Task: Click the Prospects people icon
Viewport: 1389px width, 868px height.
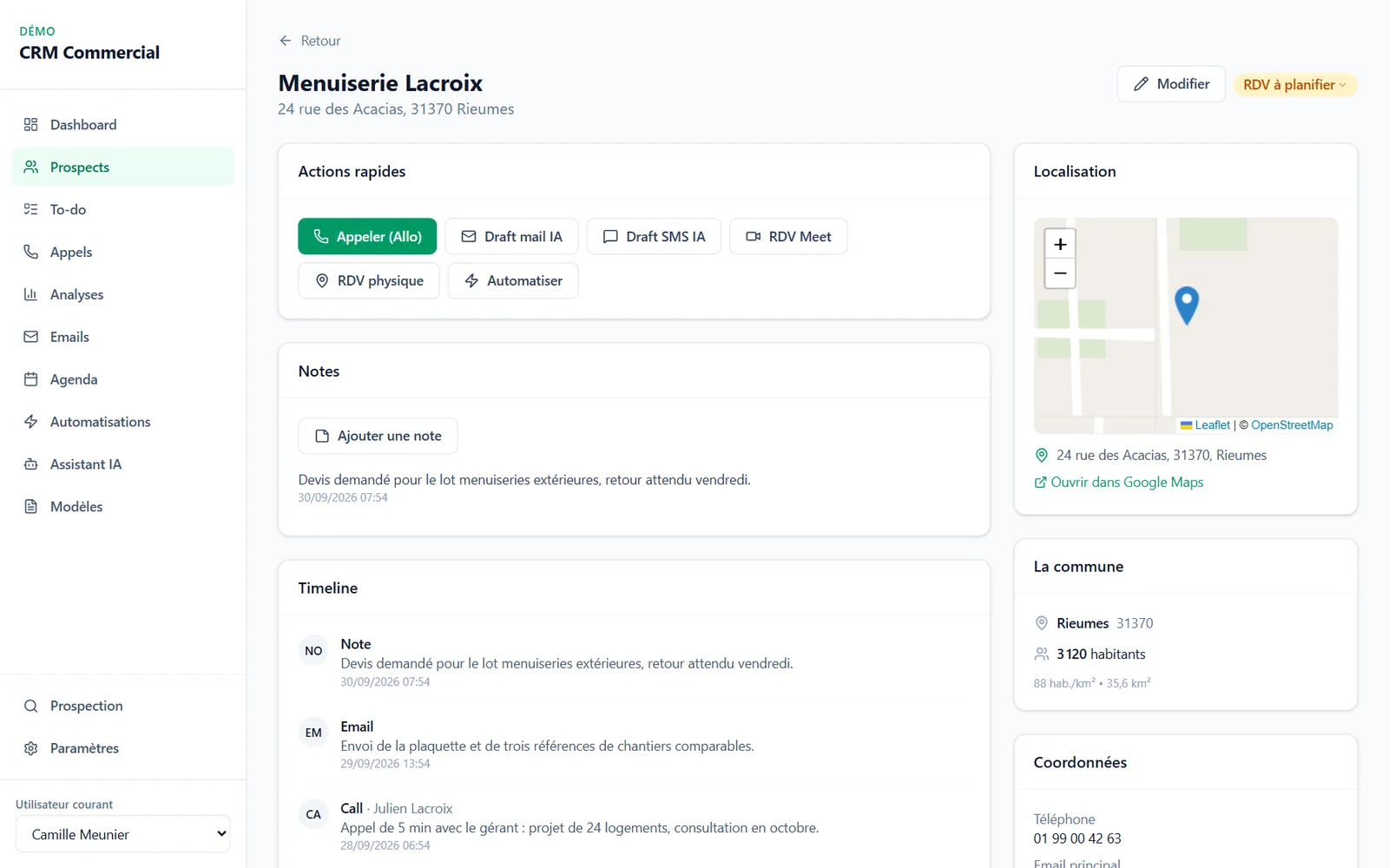Action: (x=31, y=167)
